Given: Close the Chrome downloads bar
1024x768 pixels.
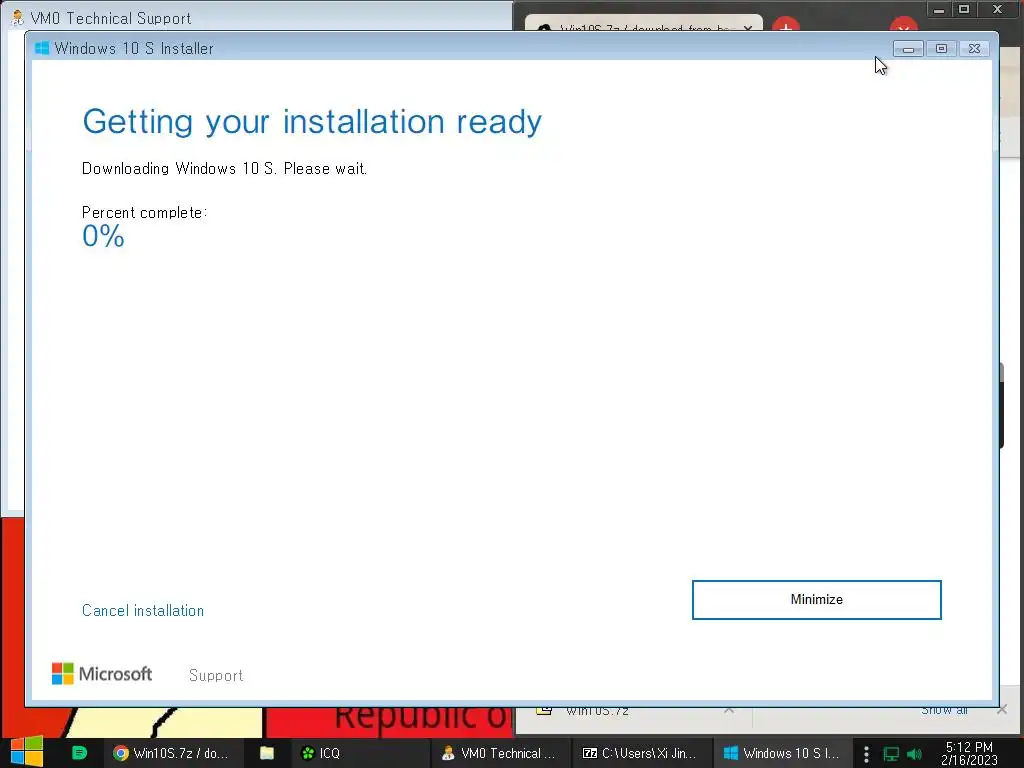Looking at the screenshot, I should point(1002,709).
